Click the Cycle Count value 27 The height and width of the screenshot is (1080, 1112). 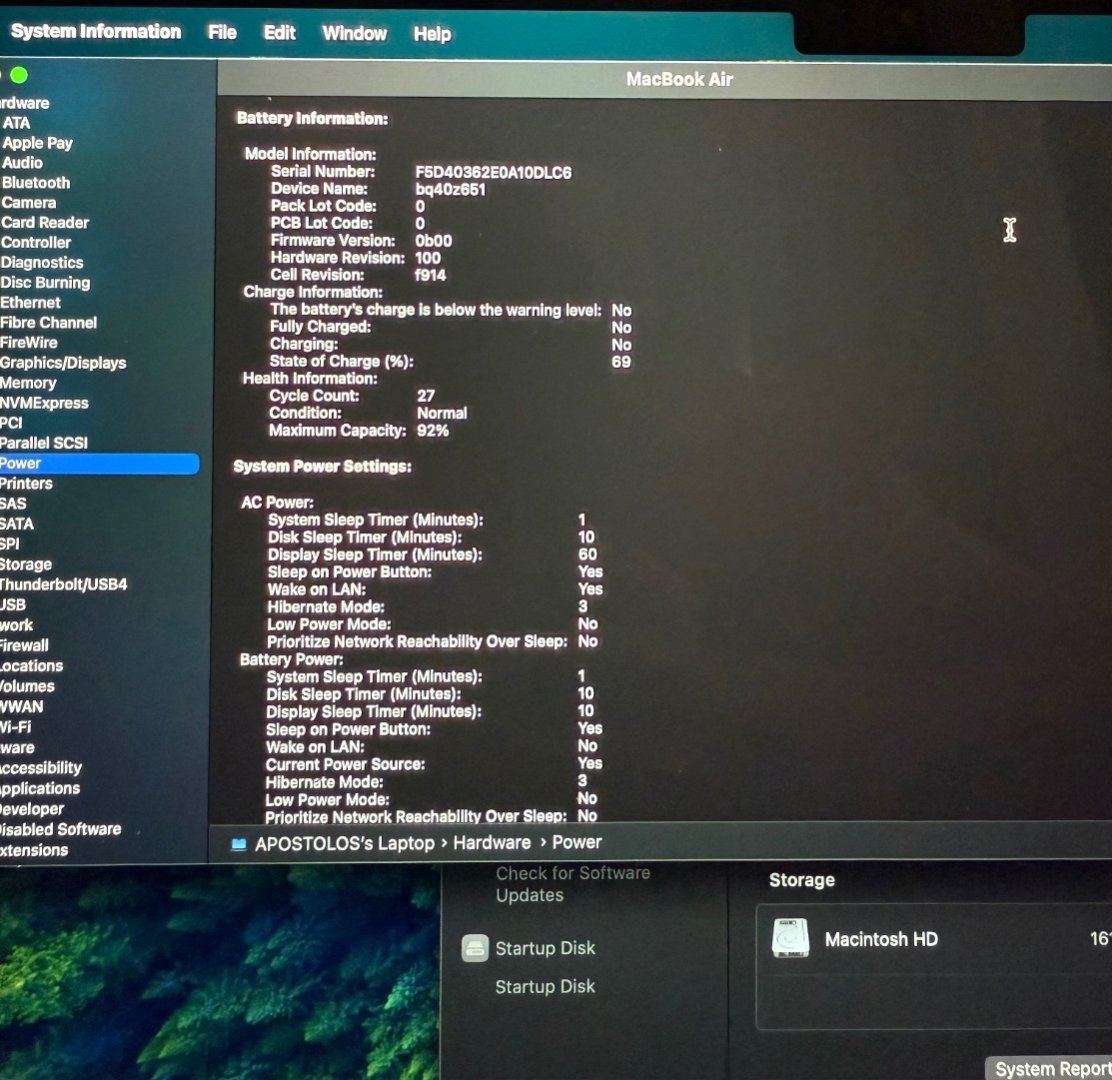426,396
